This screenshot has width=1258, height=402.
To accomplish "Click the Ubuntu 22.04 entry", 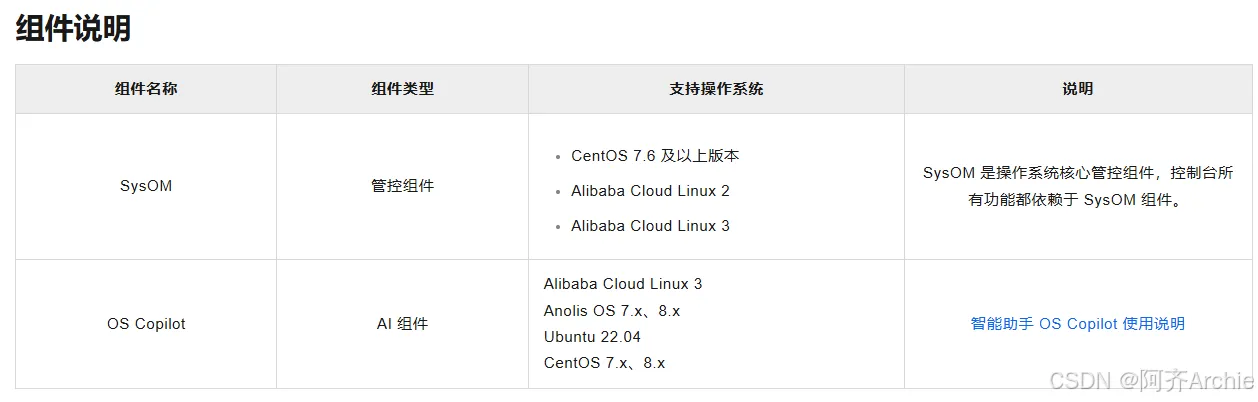I will (592, 337).
